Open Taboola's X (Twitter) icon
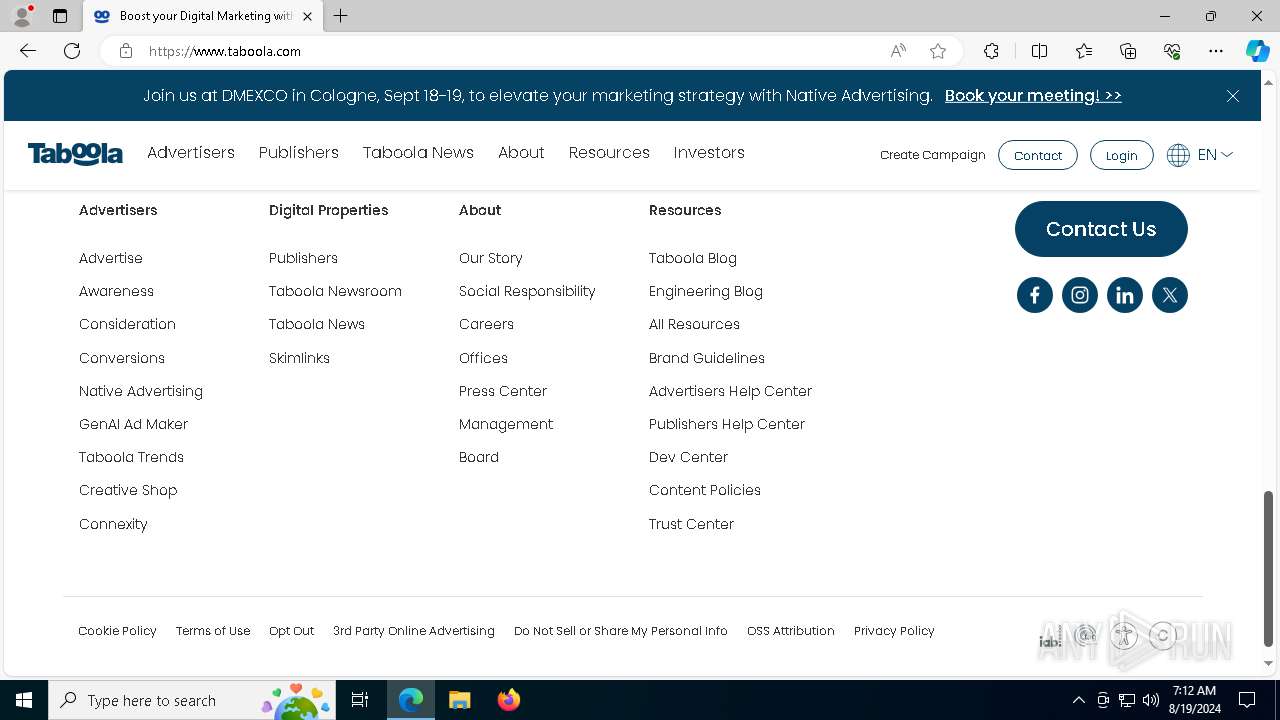Image resolution: width=1280 pixels, height=720 pixels. [1169, 295]
